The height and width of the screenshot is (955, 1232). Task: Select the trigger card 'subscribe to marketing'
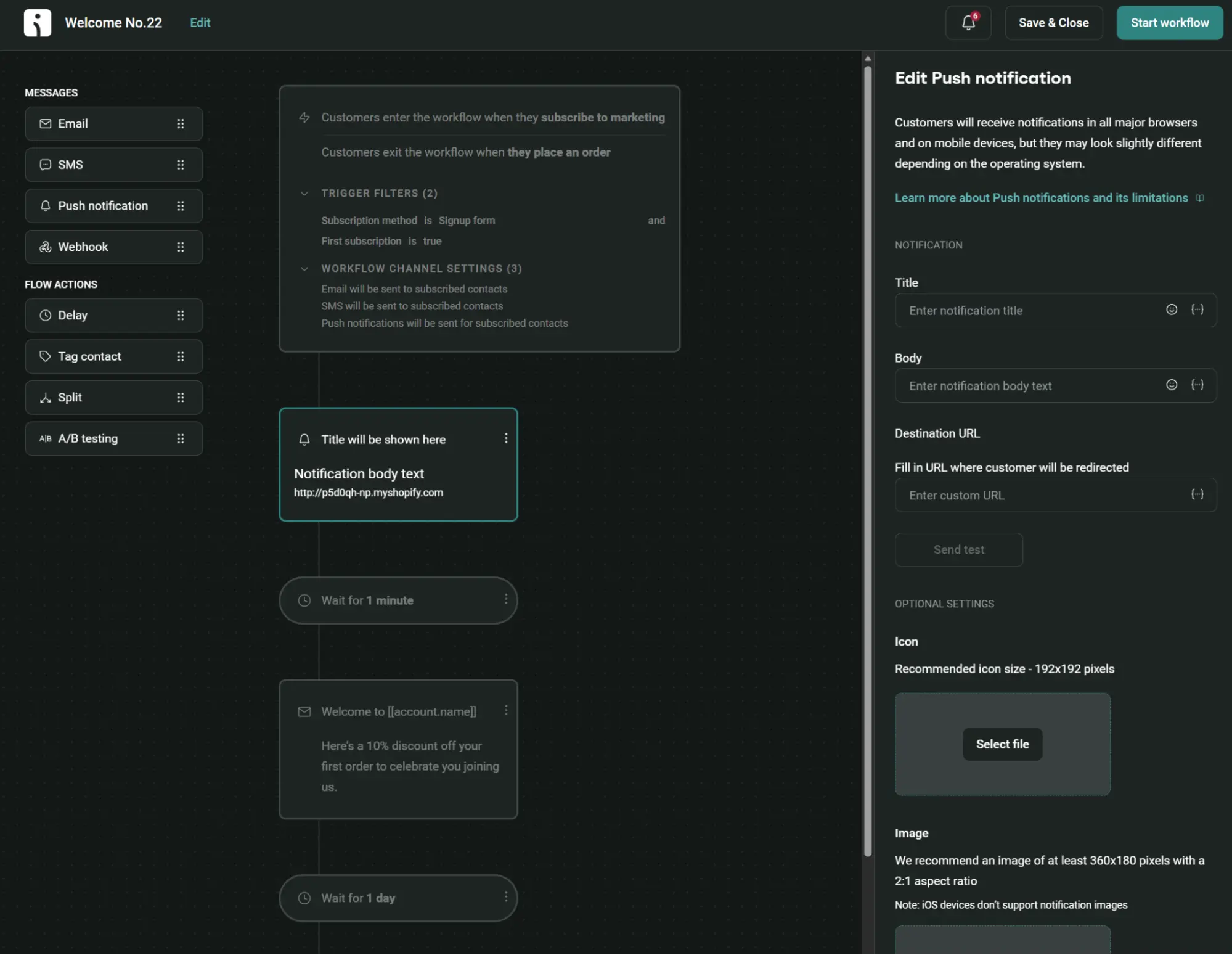(479, 219)
